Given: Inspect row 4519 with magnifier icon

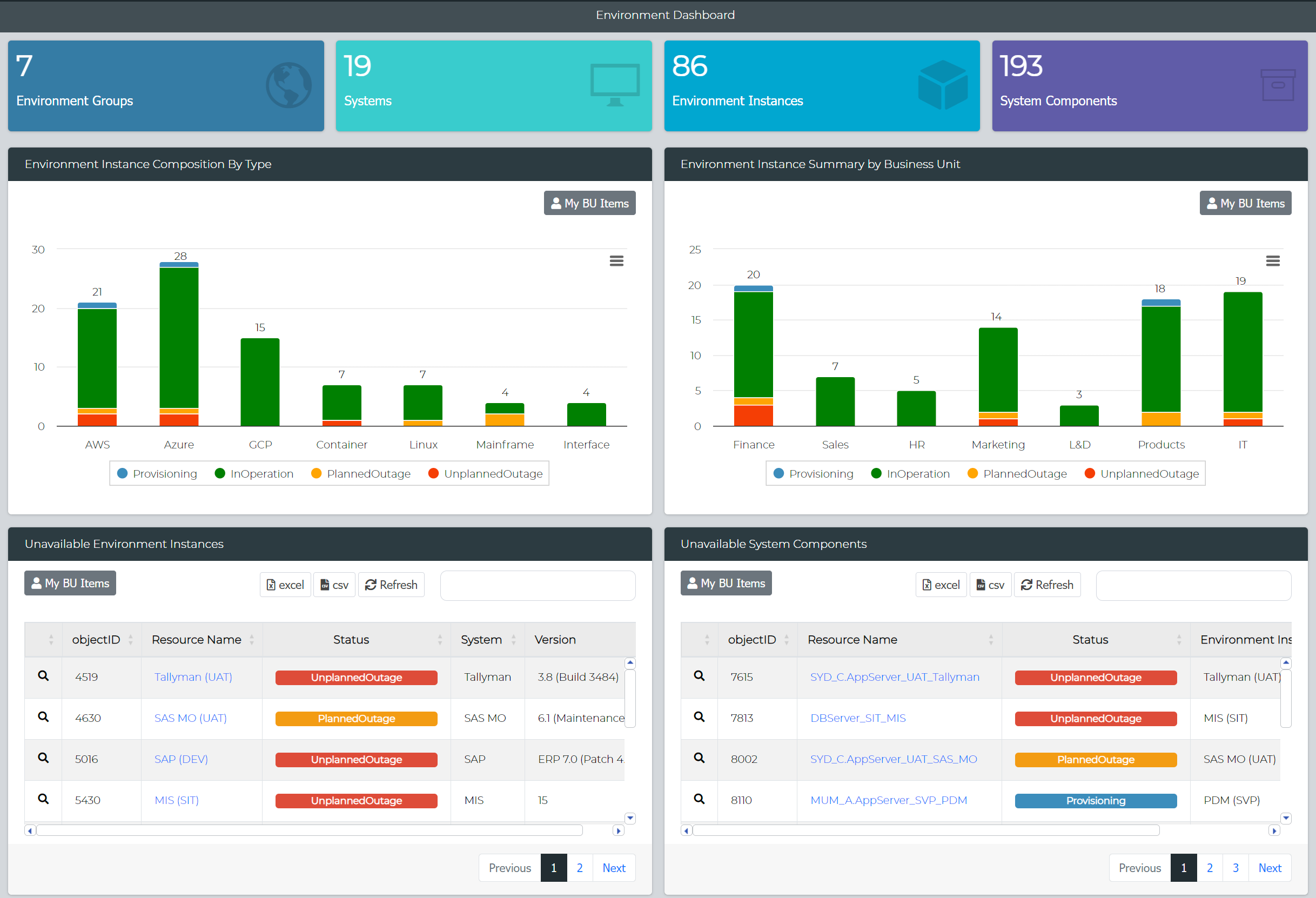Looking at the screenshot, I should tap(43, 675).
